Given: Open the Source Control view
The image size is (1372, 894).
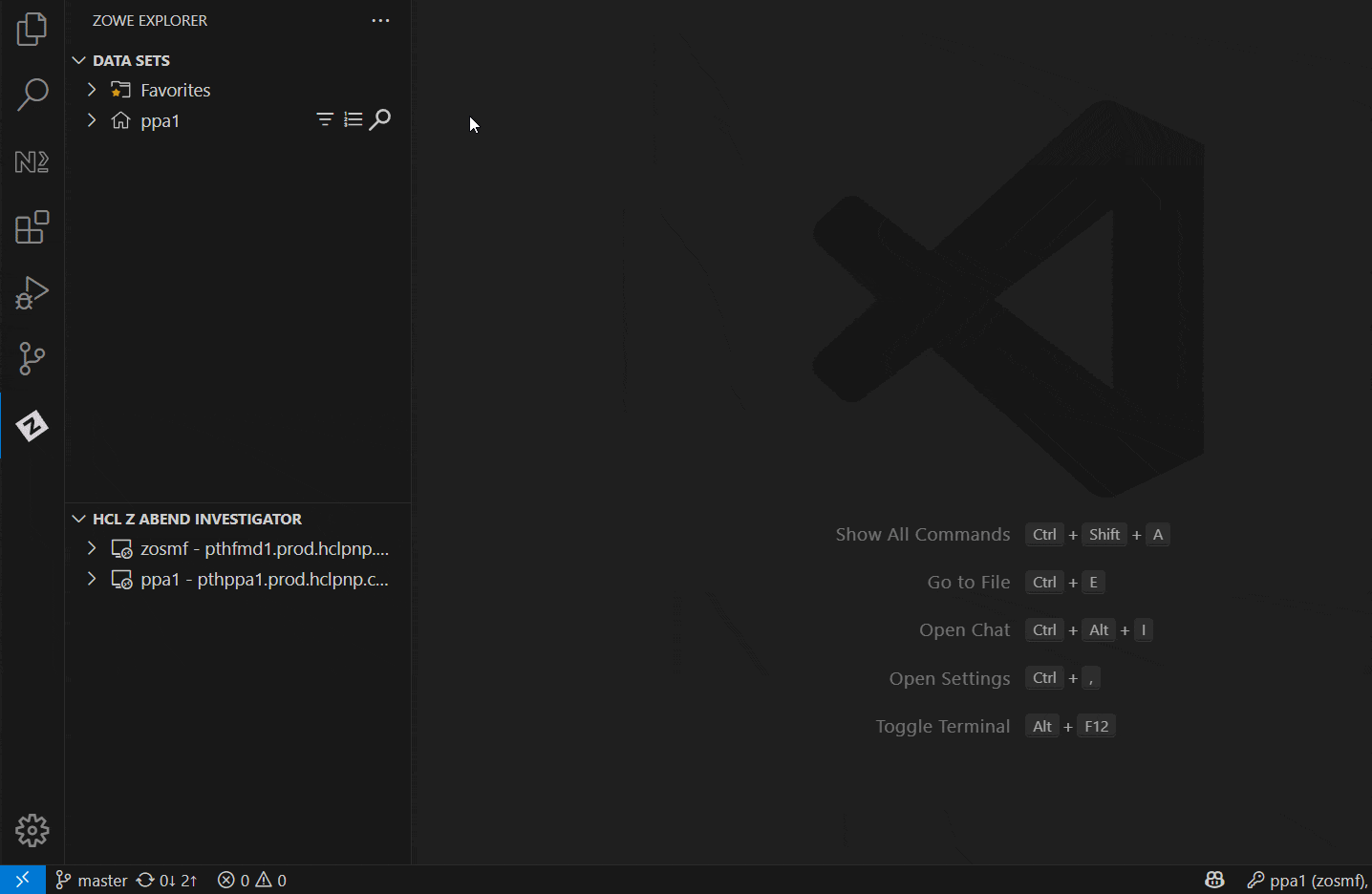Looking at the screenshot, I should pyautogui.click(x=32, y=359).
